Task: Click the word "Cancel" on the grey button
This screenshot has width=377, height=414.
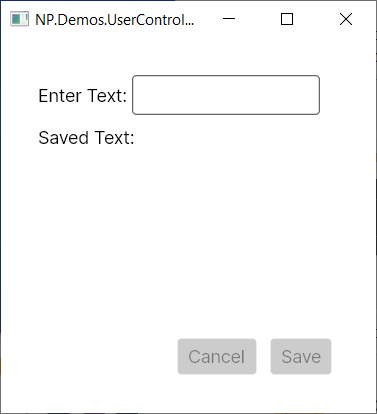Action: (x=217, y=357)
